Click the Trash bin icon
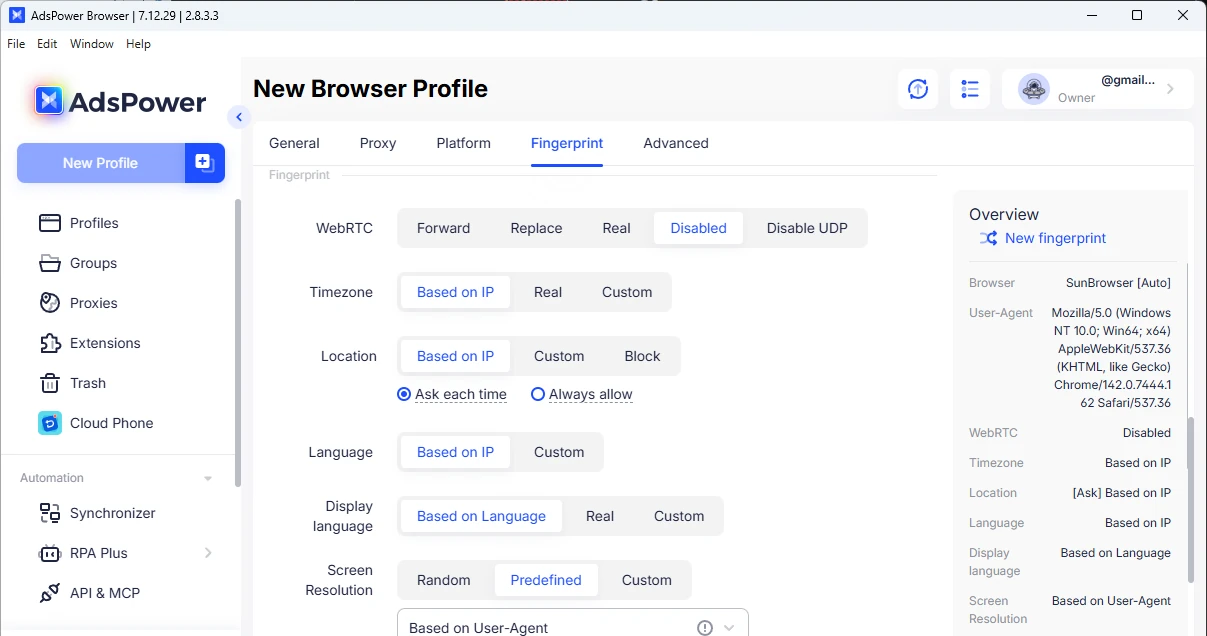This screenshot has width=1207, height=636. pos(50,383)
